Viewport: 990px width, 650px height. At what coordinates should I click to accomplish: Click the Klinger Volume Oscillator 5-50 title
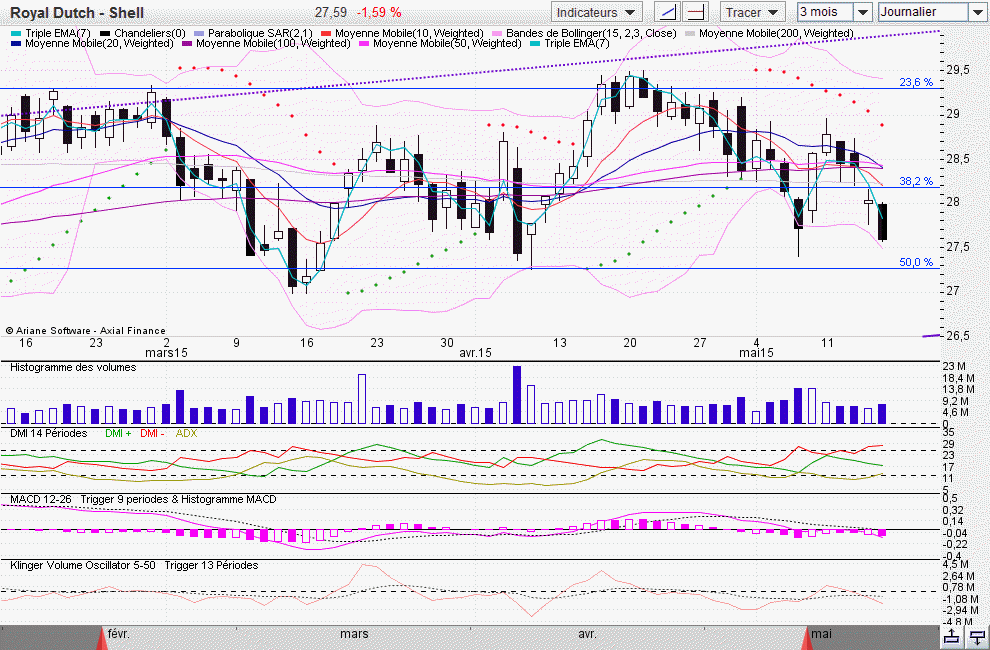click(x=83, y=565)
